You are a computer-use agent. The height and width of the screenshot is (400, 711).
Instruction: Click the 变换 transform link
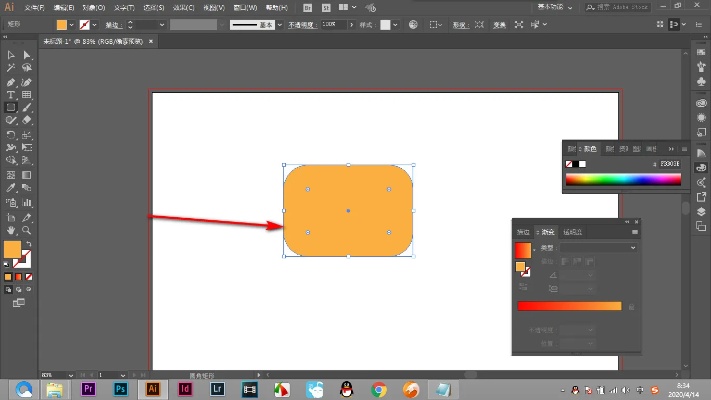pyautogui.click(x=499, y=25)
